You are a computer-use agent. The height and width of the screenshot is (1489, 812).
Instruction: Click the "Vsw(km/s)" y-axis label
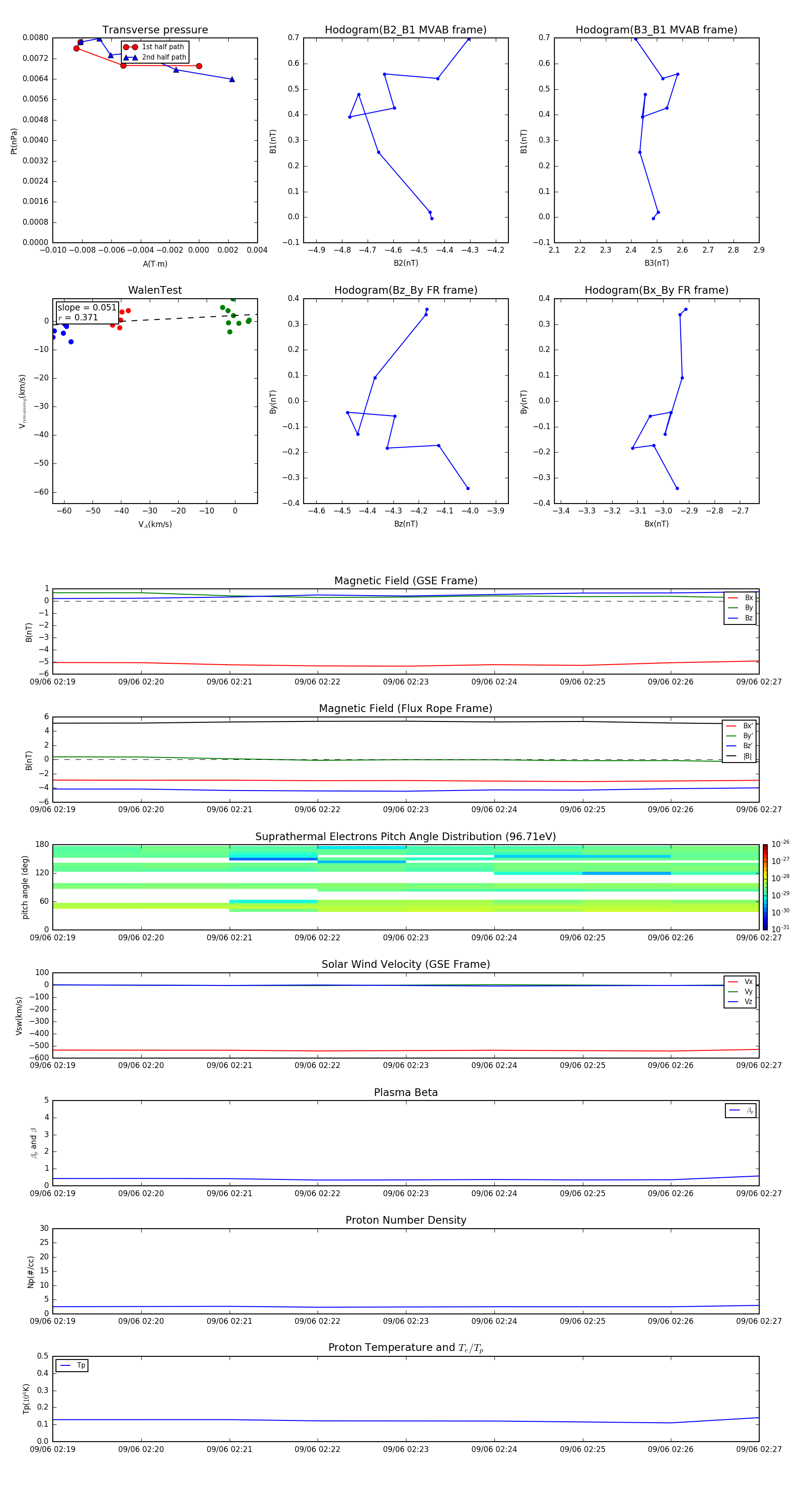click(19, 1016)
